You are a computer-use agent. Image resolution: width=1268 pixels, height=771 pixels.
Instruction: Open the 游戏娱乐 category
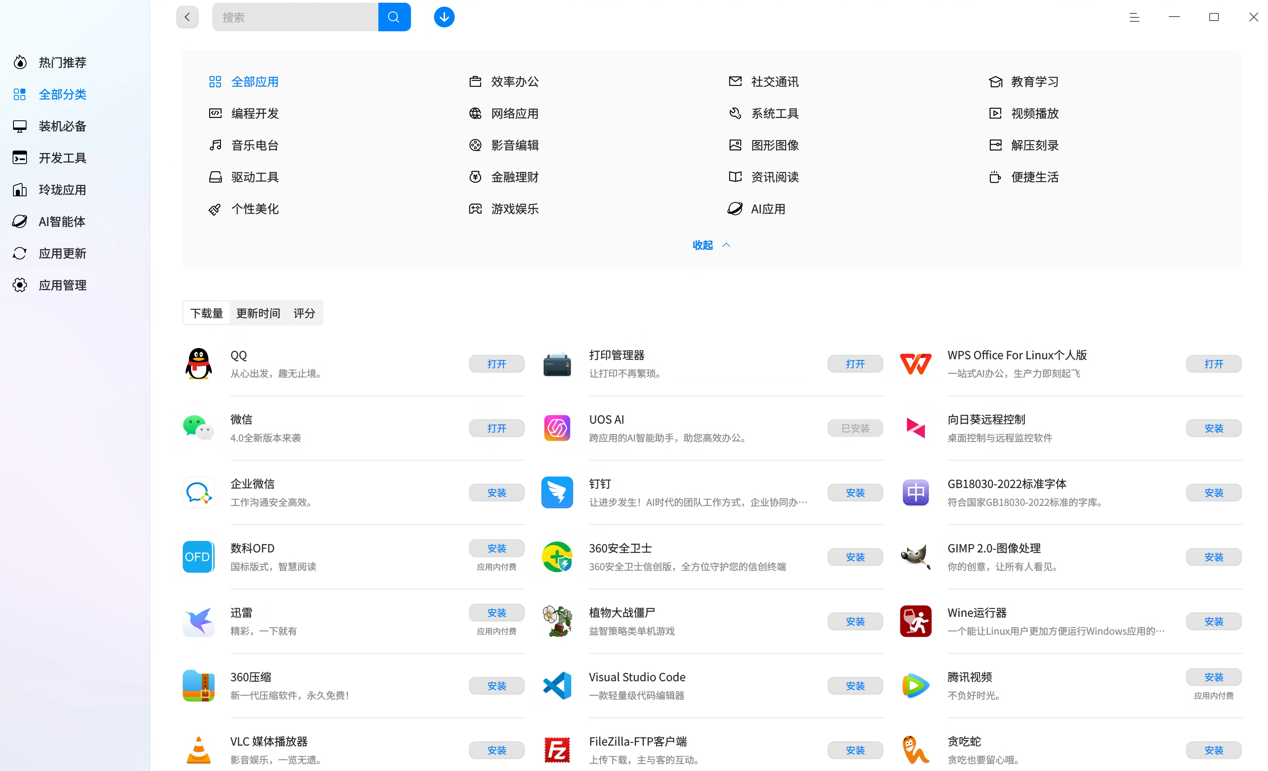pyautogui.click(x=504, y=209)
